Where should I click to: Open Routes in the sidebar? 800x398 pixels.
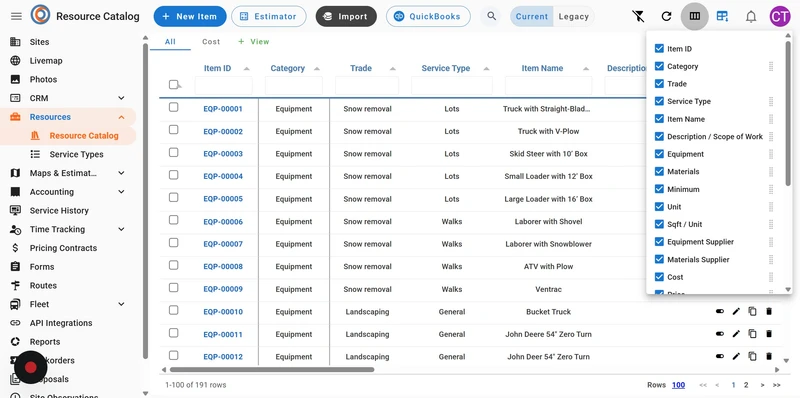[x=43, y=286]
